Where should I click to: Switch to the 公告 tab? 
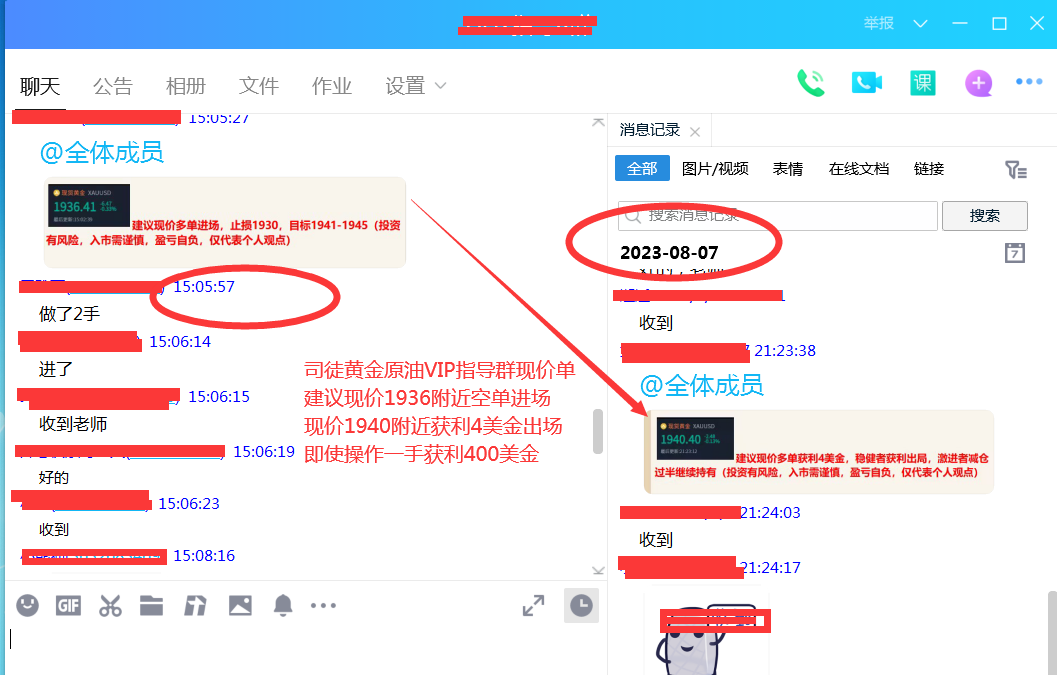(113, 86)
